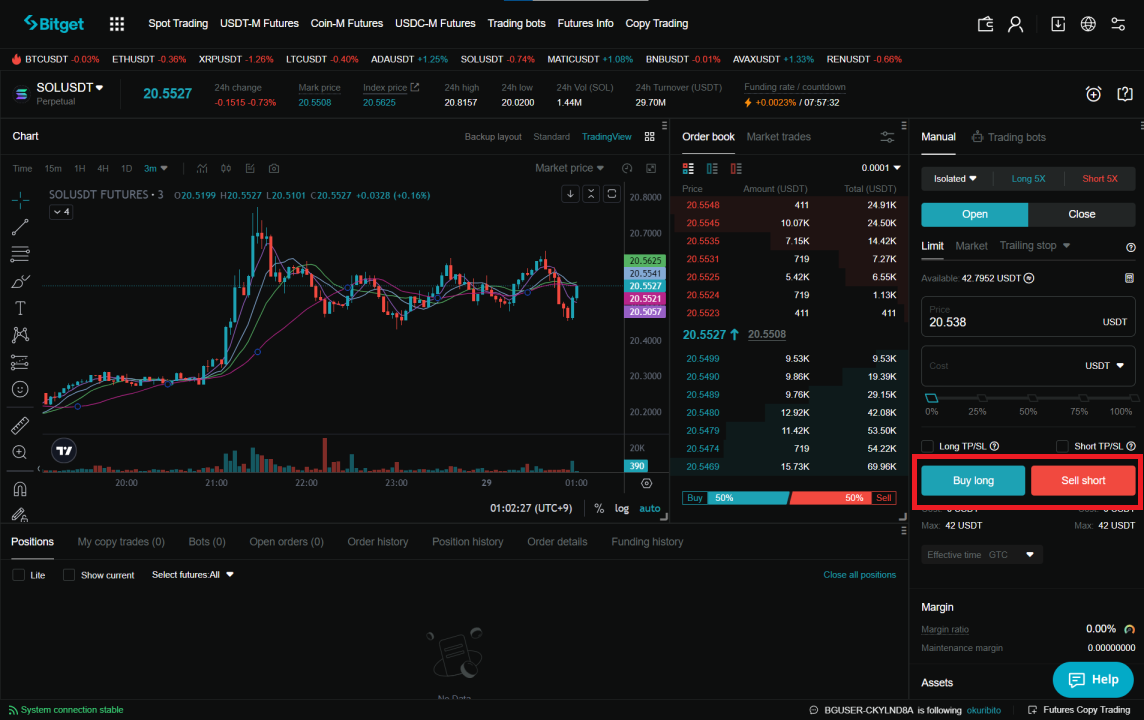Click the Sell short button
This screenshot has width=1144, height=720.
tap(1083, 481)
